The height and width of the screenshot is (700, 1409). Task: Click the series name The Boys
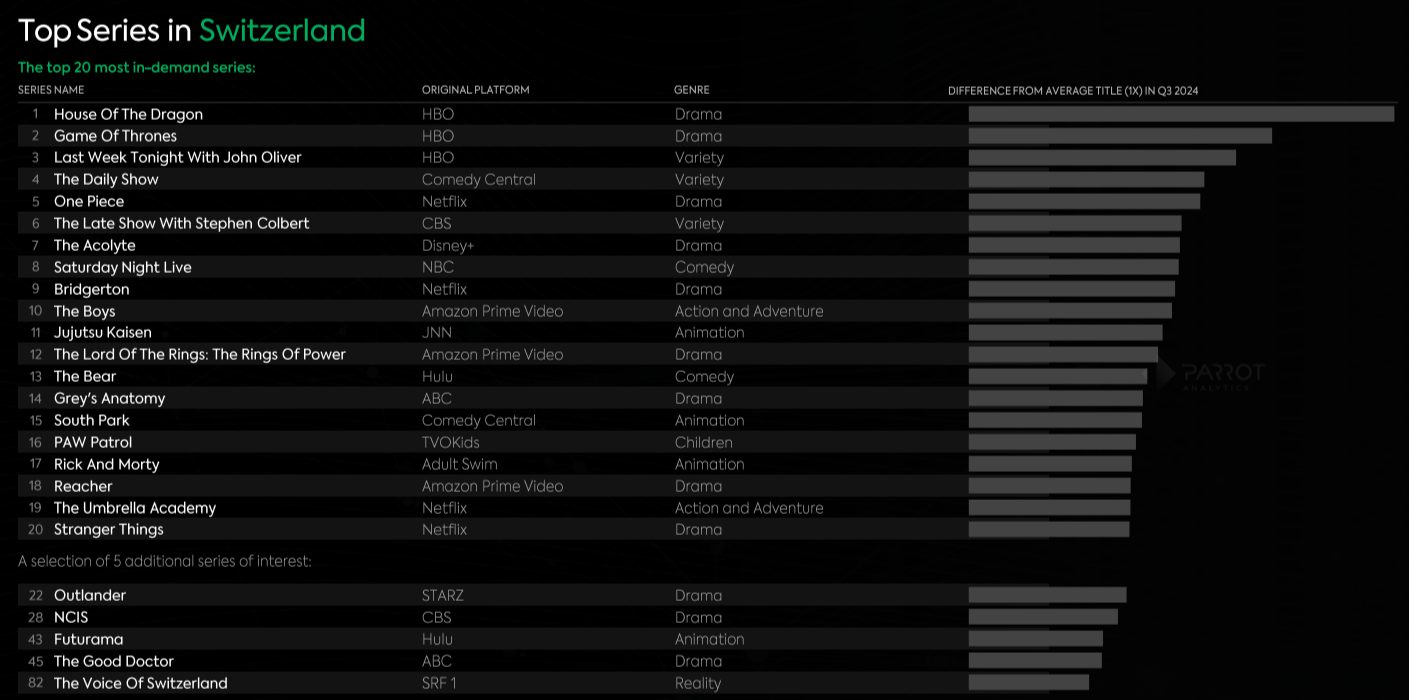point(84,311)
